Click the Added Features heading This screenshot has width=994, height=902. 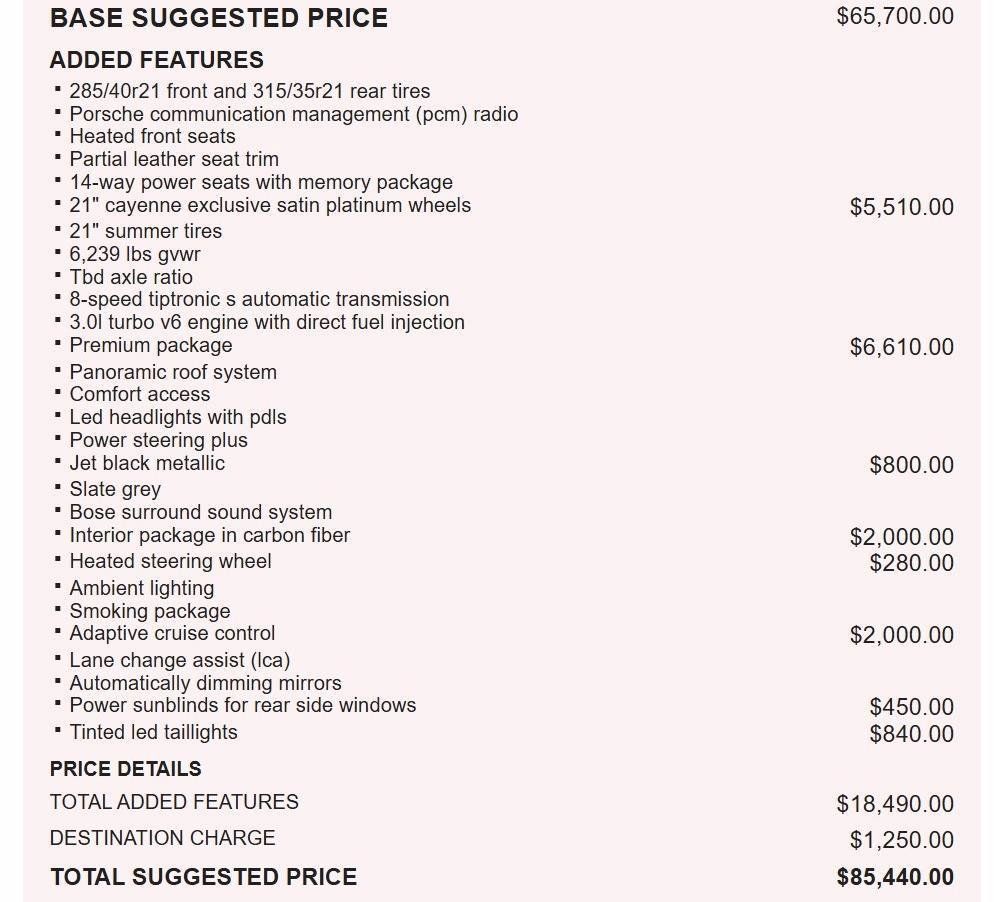pyautogui.click(x=156, y=60)
